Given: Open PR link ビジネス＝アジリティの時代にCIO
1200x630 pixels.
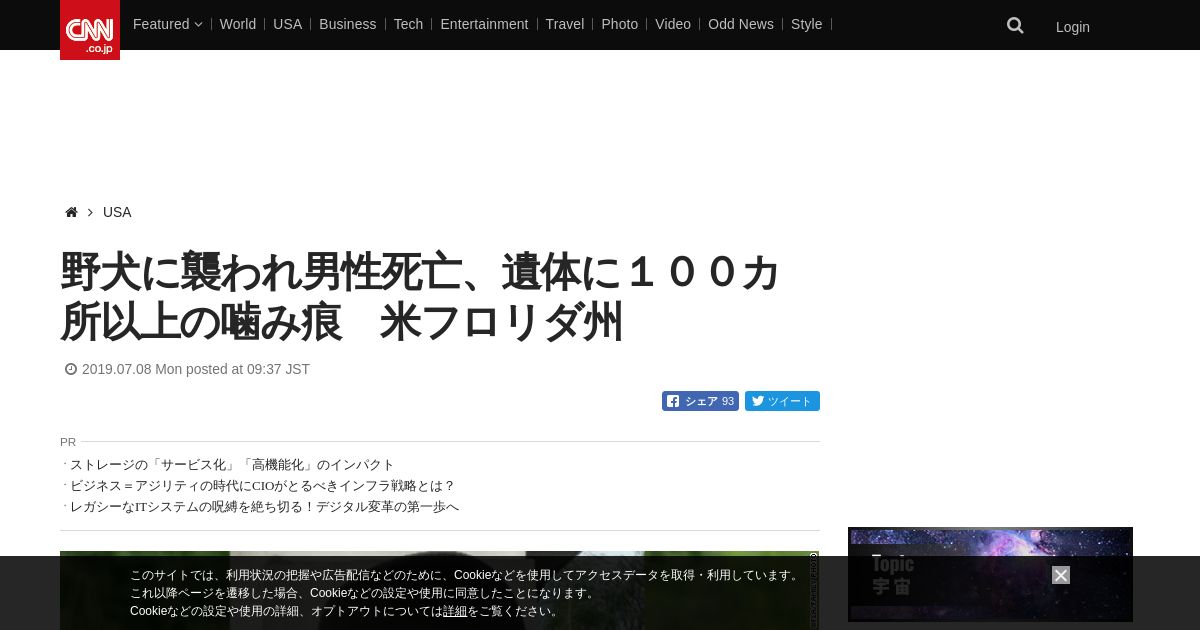Looking at the screenshot, I should [x=262, y=486].
